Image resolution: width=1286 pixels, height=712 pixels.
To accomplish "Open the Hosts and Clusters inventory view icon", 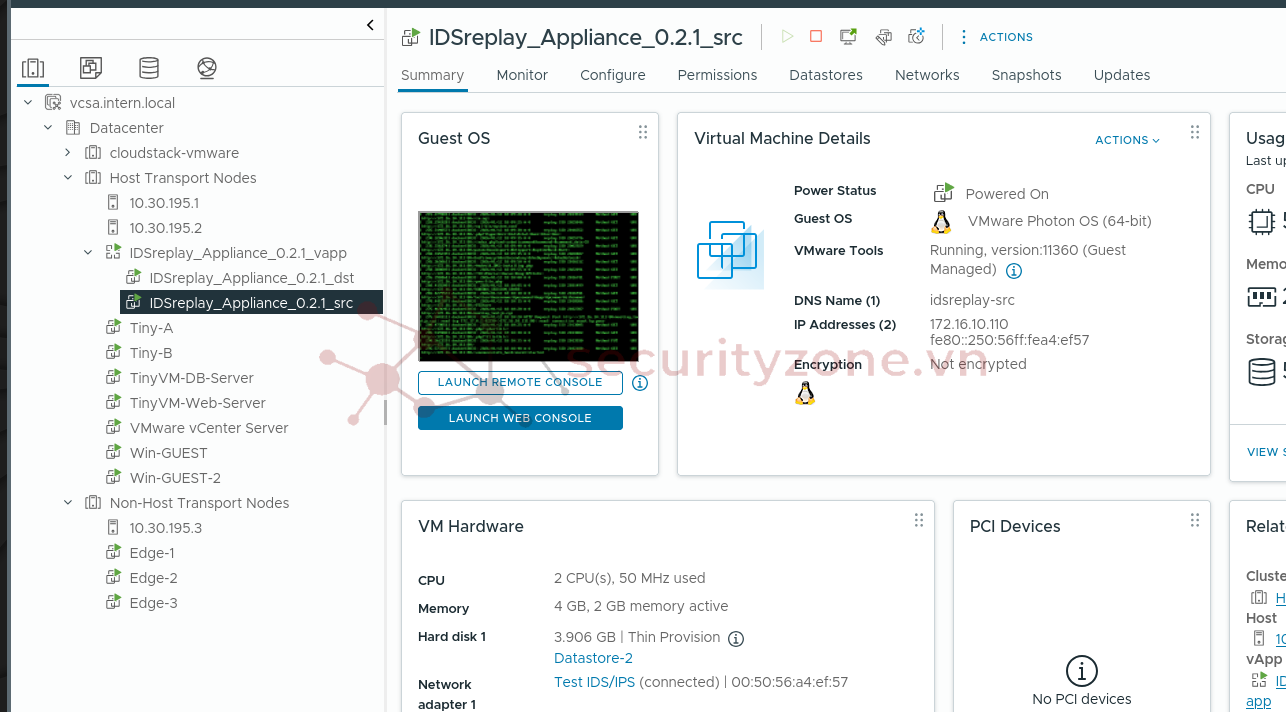I will (33, 68).
